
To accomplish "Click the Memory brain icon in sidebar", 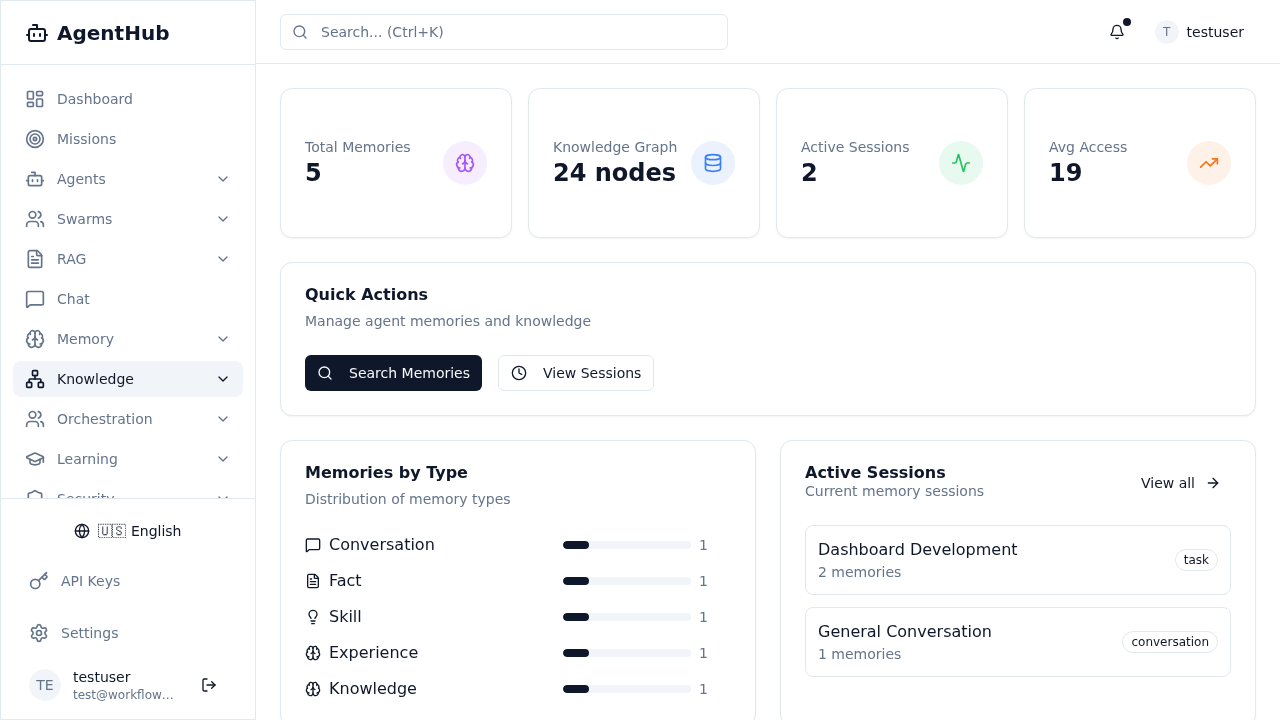I will pyautogui.click(x=35, y=339).
